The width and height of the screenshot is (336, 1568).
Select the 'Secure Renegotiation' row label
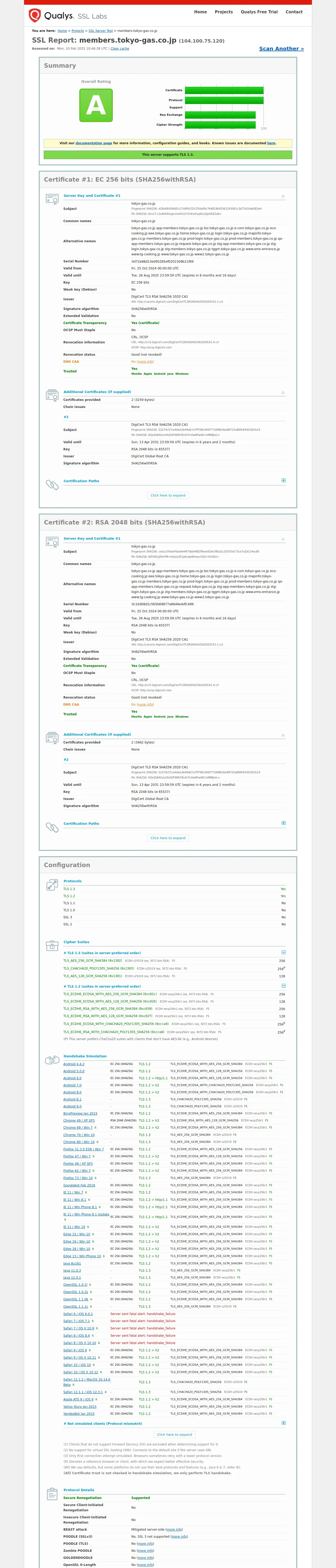pos(82,1498)
